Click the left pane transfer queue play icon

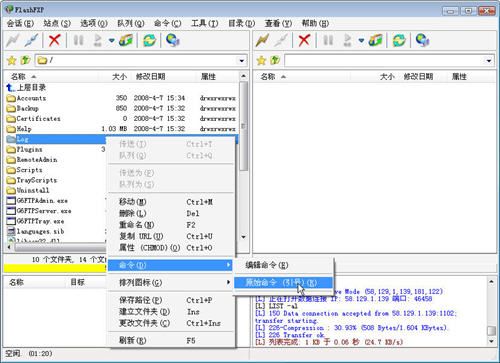coord(98,40)
